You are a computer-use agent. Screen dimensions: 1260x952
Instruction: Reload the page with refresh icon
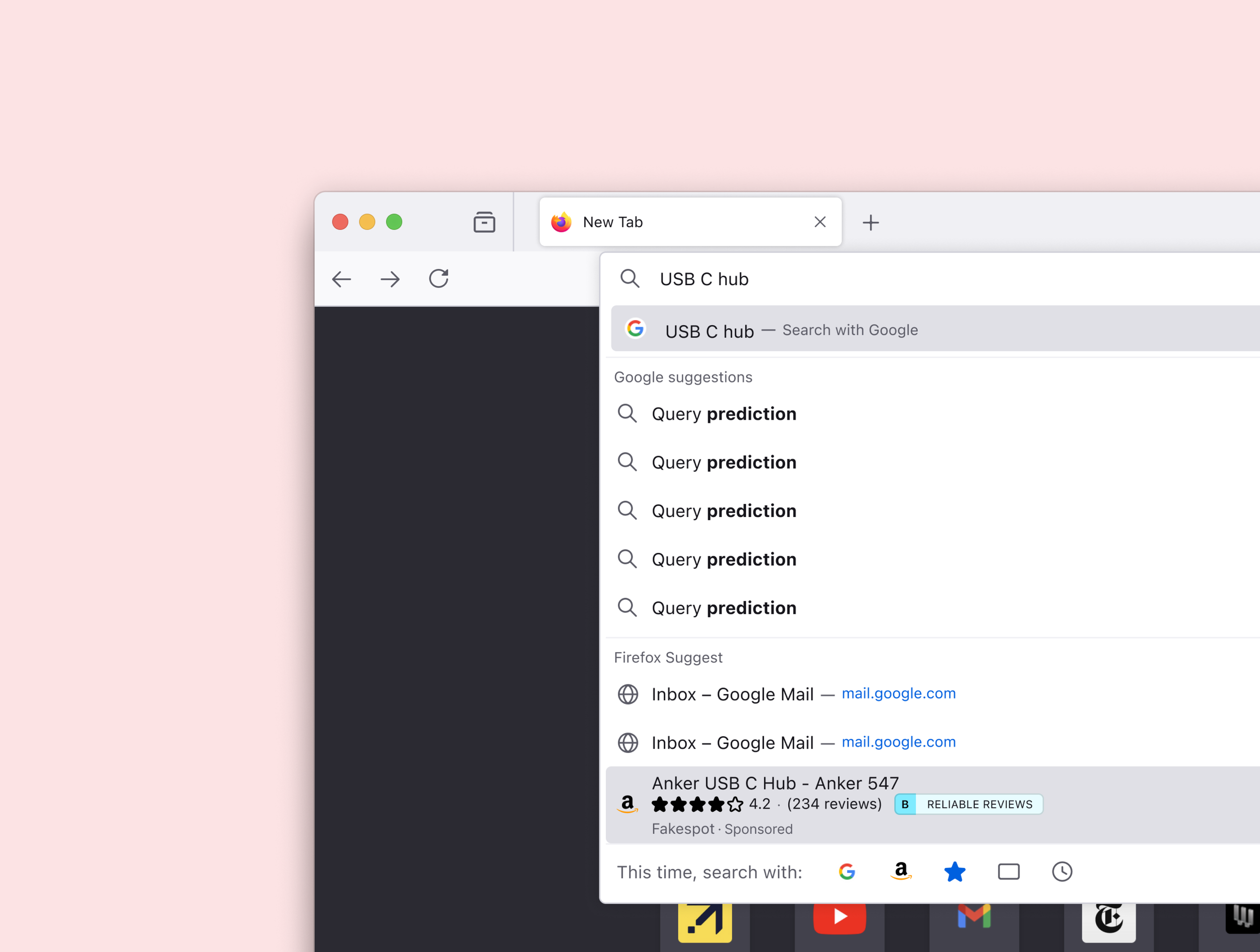coord(438,279)
